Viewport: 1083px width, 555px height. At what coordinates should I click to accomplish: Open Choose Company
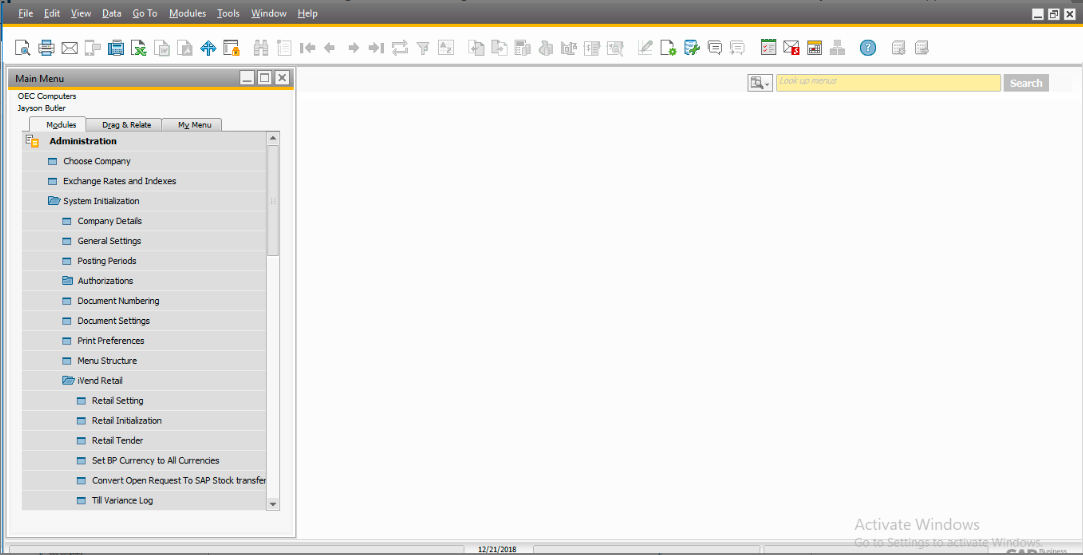click(x=97, y=161)
